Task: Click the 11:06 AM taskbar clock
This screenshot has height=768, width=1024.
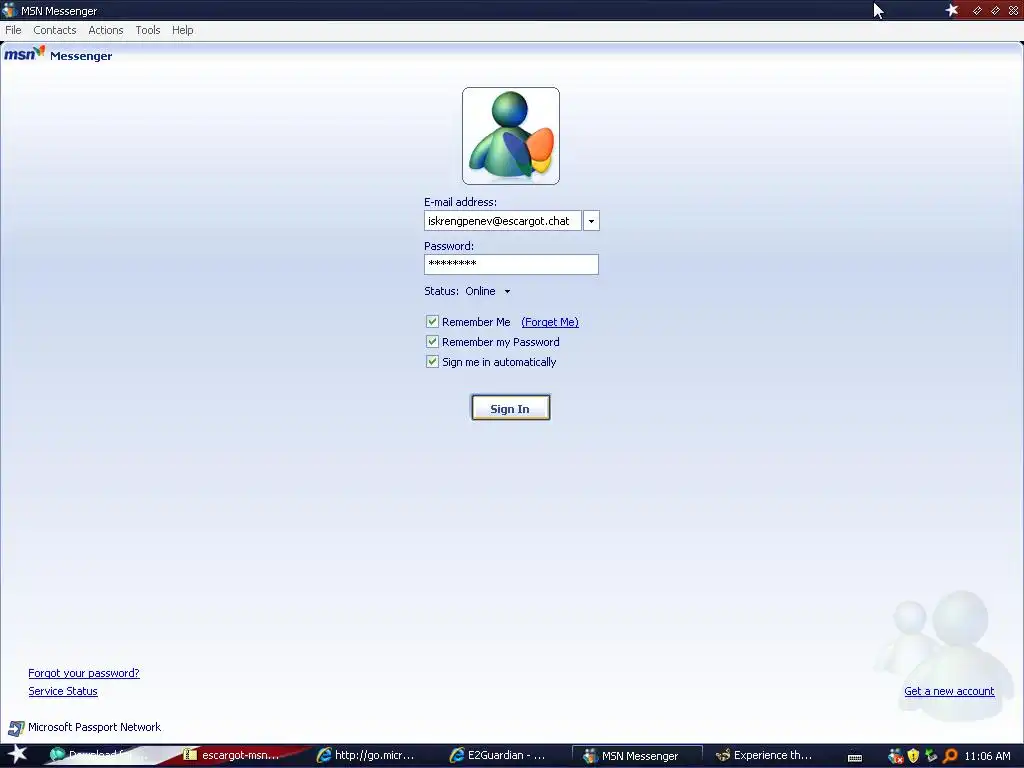Action: (987, 756)
